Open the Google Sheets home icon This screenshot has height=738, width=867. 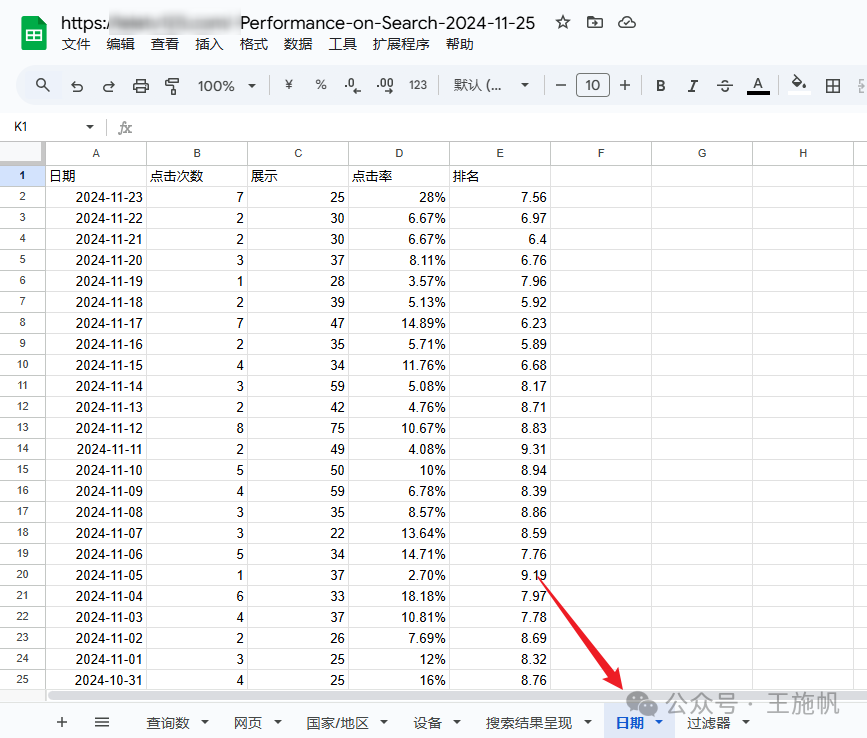(34, 33)
